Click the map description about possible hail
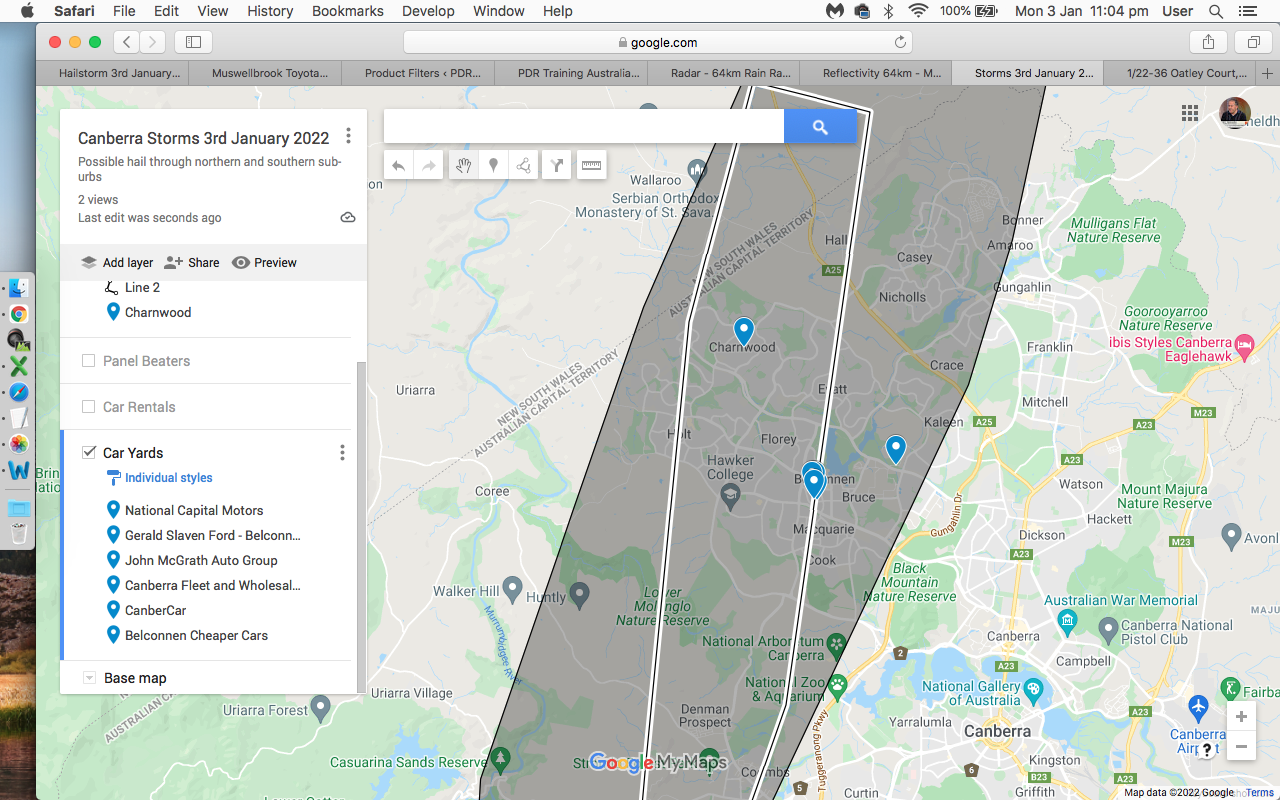This screenshot has width=1280, height=800. 209,169
